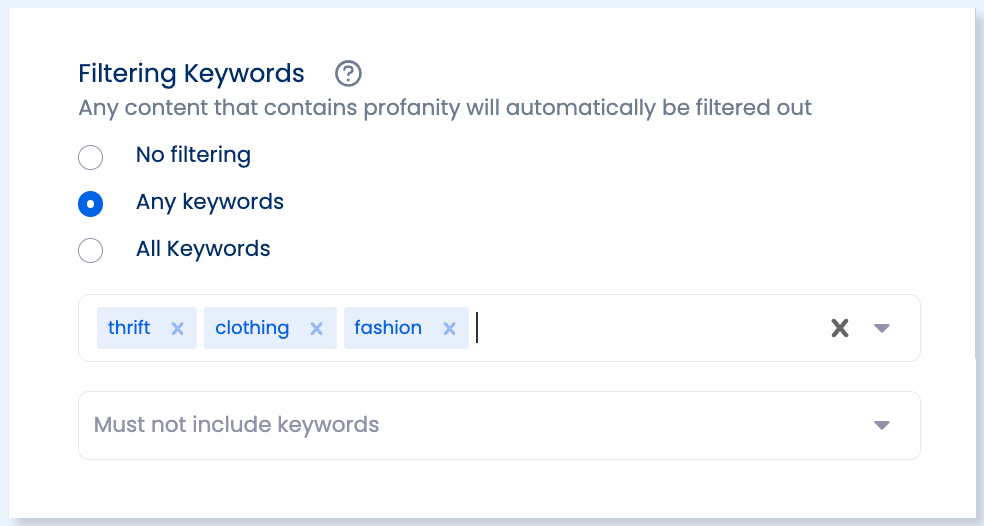Click the All Keywords label text
The height and width of the screenshot is (526, 984).
coord(203,249)
